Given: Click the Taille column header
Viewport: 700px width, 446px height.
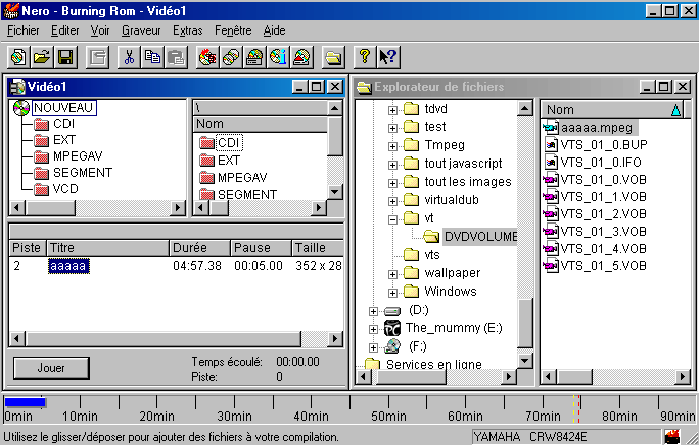Looking at the screenshot, I should (x=317, y=248).
